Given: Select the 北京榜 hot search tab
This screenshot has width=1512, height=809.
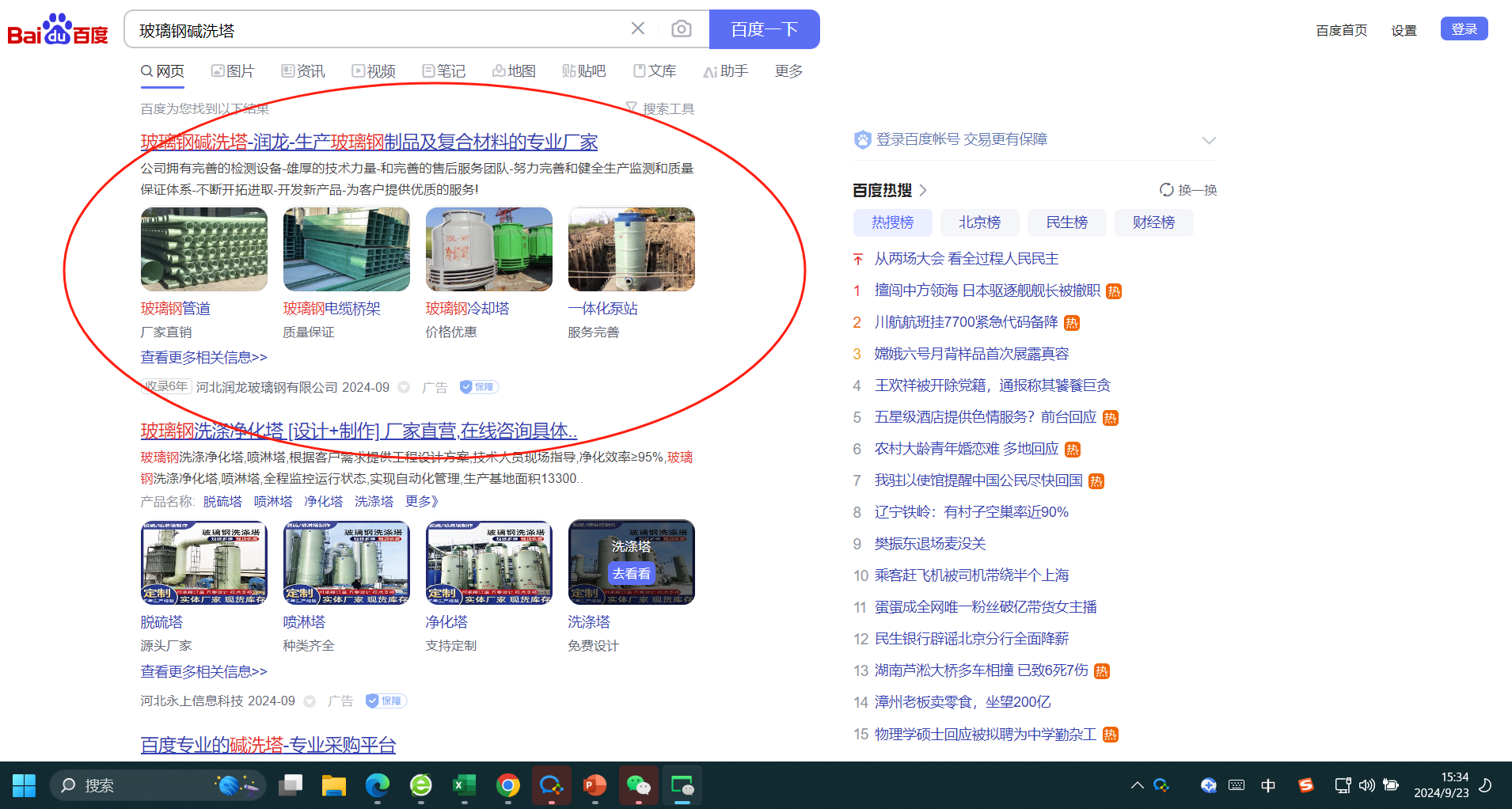Looking at the screenshot, I should (x=979, y=222).
